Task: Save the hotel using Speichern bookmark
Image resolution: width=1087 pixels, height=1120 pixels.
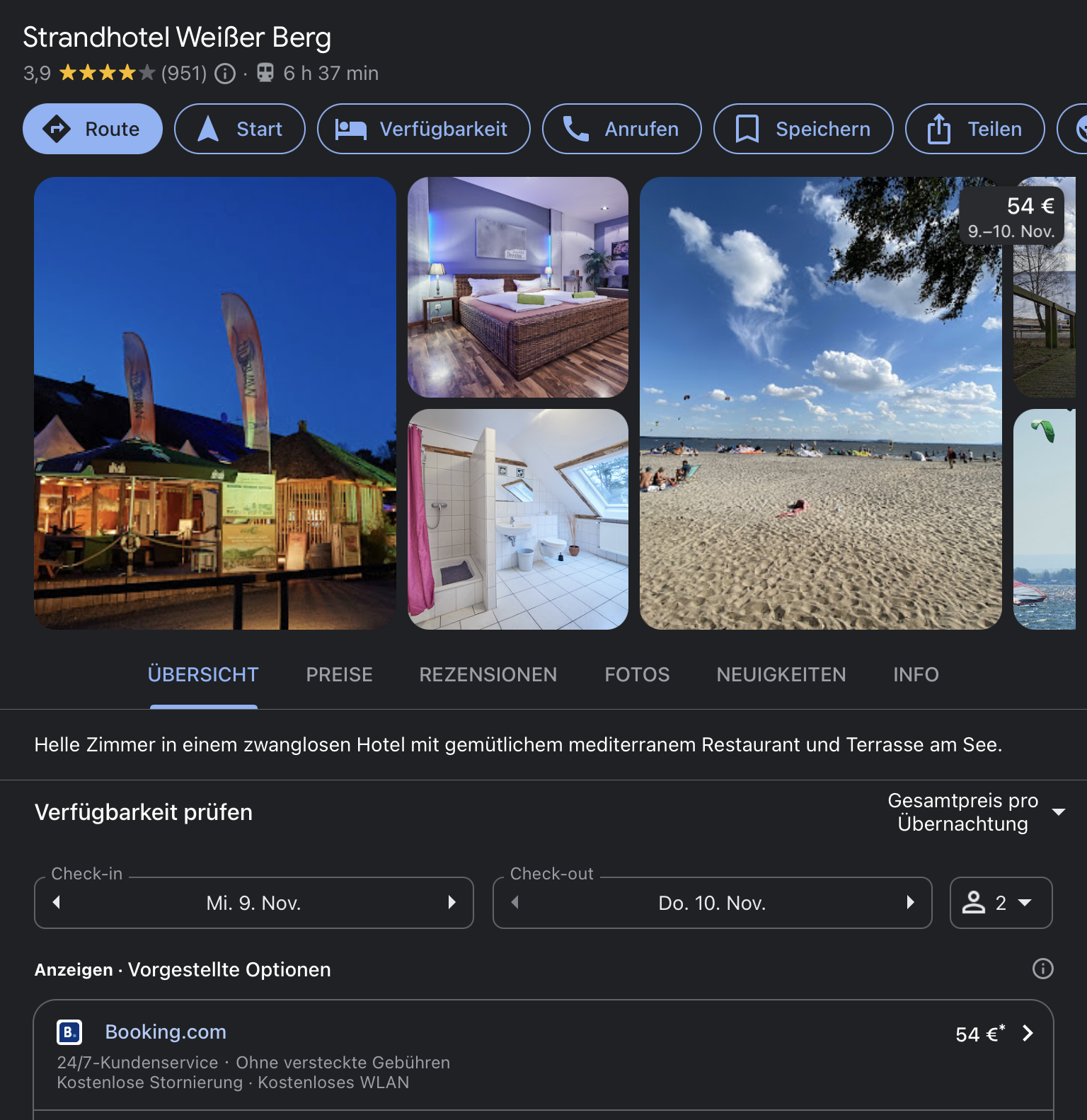Action: (x=803, y=129)
